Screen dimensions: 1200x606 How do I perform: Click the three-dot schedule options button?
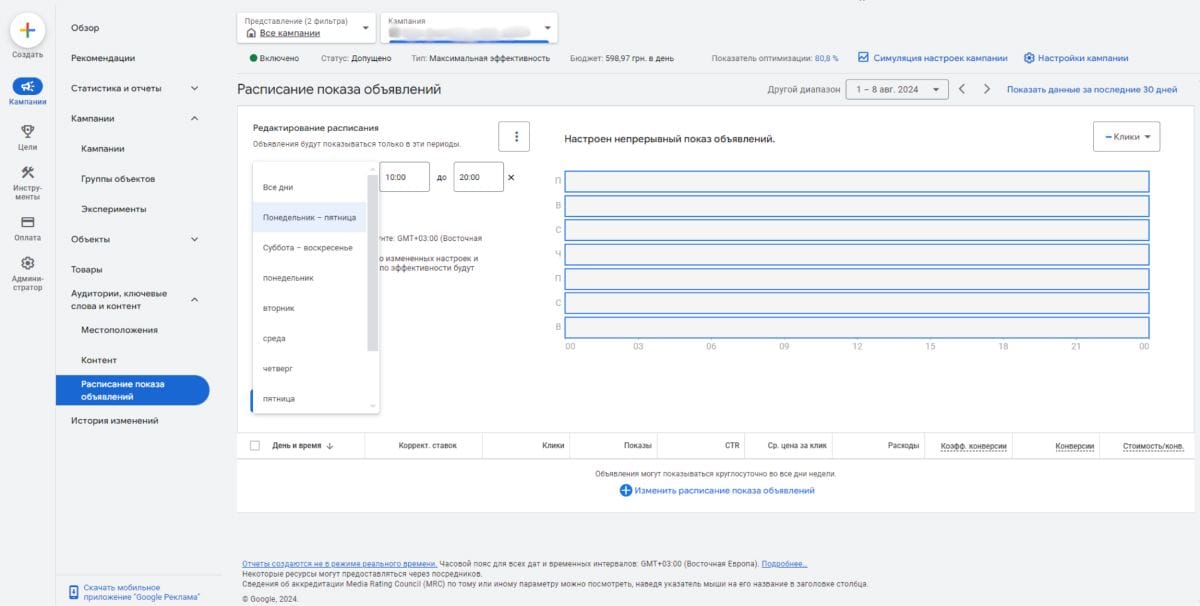point(514,136)
